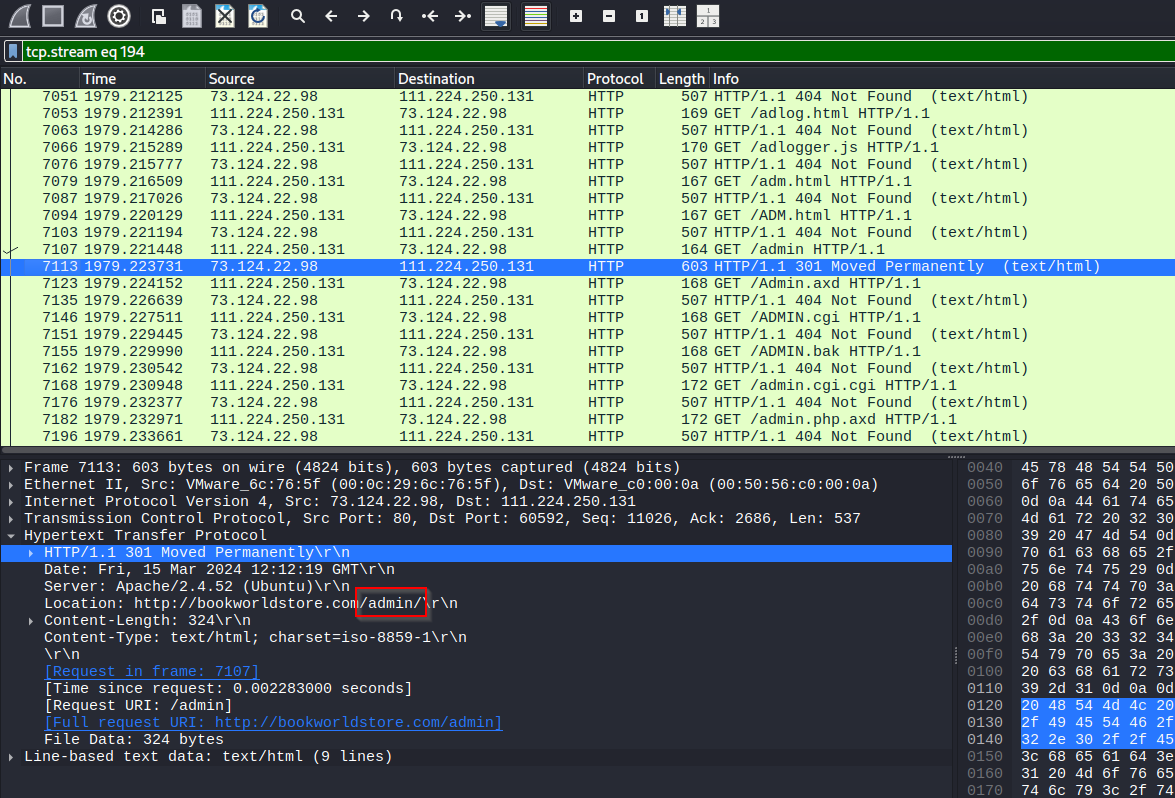Expand the Frame 7113 tree node
Image resolution: width=1175 pixels, height=798 pixels.
(x=11, y=468)
